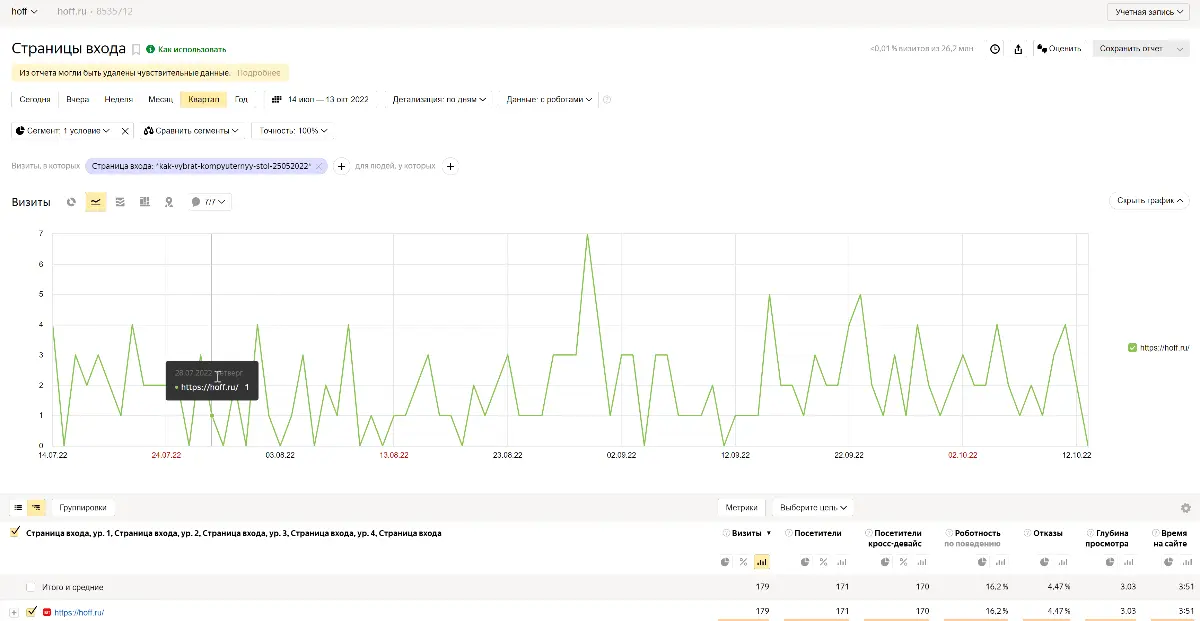Toggle the Итого и средние checkbox
This screenshot has width=1200, height=621.
[x=31, y=587]
